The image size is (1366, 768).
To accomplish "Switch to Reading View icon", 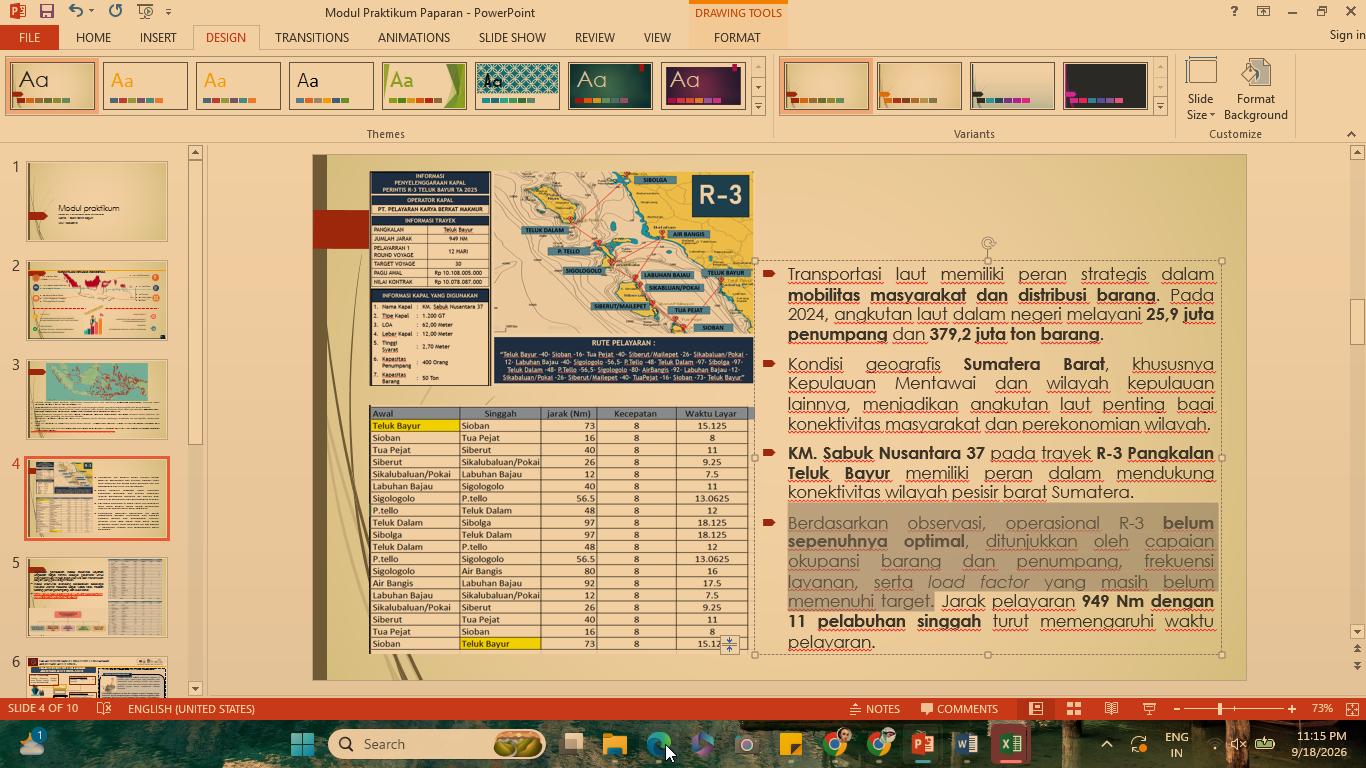I will click(x=1111, y=709).
